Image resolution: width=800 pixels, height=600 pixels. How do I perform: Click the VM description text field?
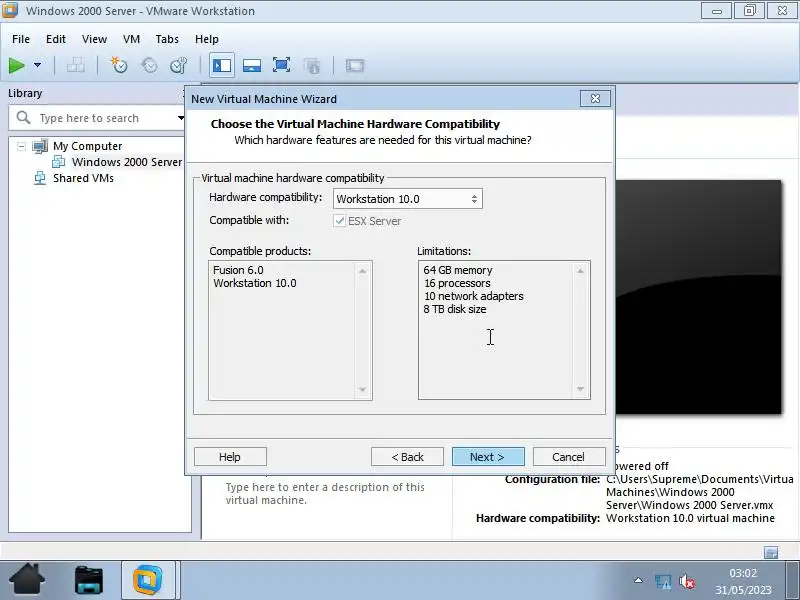325,493
